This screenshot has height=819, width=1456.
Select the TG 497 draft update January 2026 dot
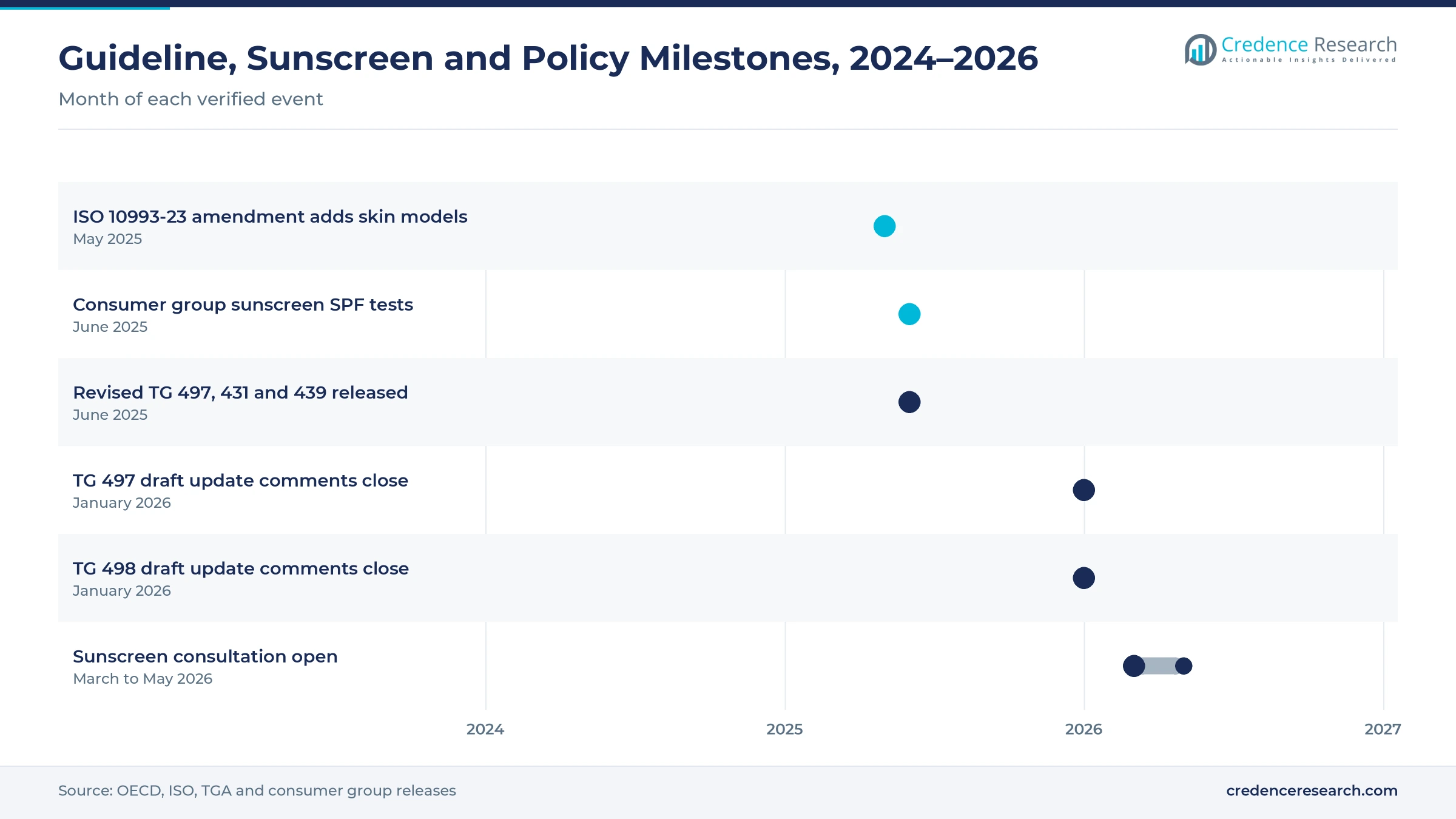[1084, 490]
